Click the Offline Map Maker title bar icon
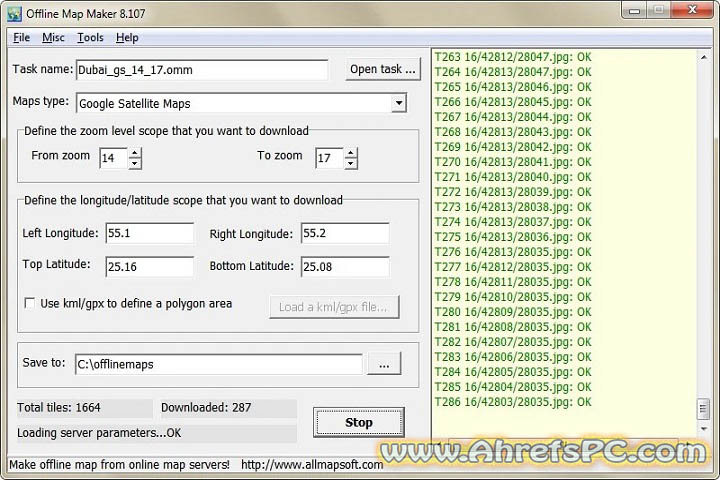Viewport: 720px width, 480px height. tap(14, 14)
